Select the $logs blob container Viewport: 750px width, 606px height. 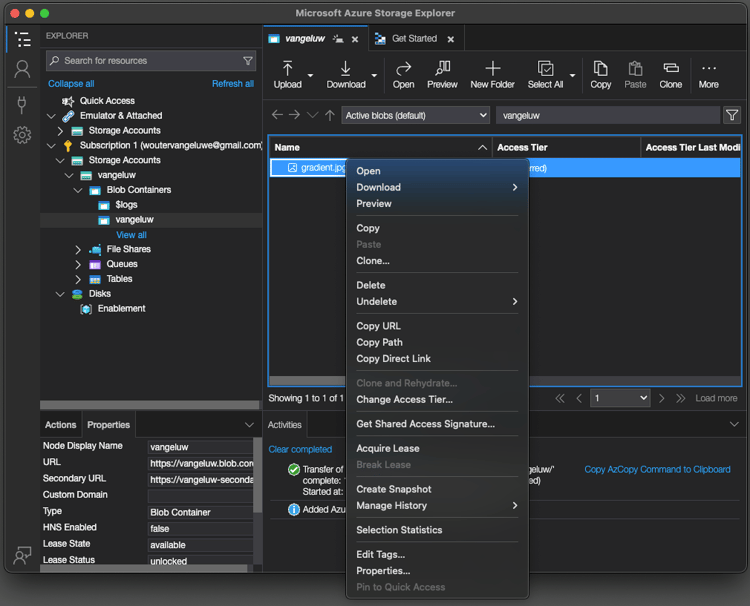pyautogui.click(x=126, y=205)
